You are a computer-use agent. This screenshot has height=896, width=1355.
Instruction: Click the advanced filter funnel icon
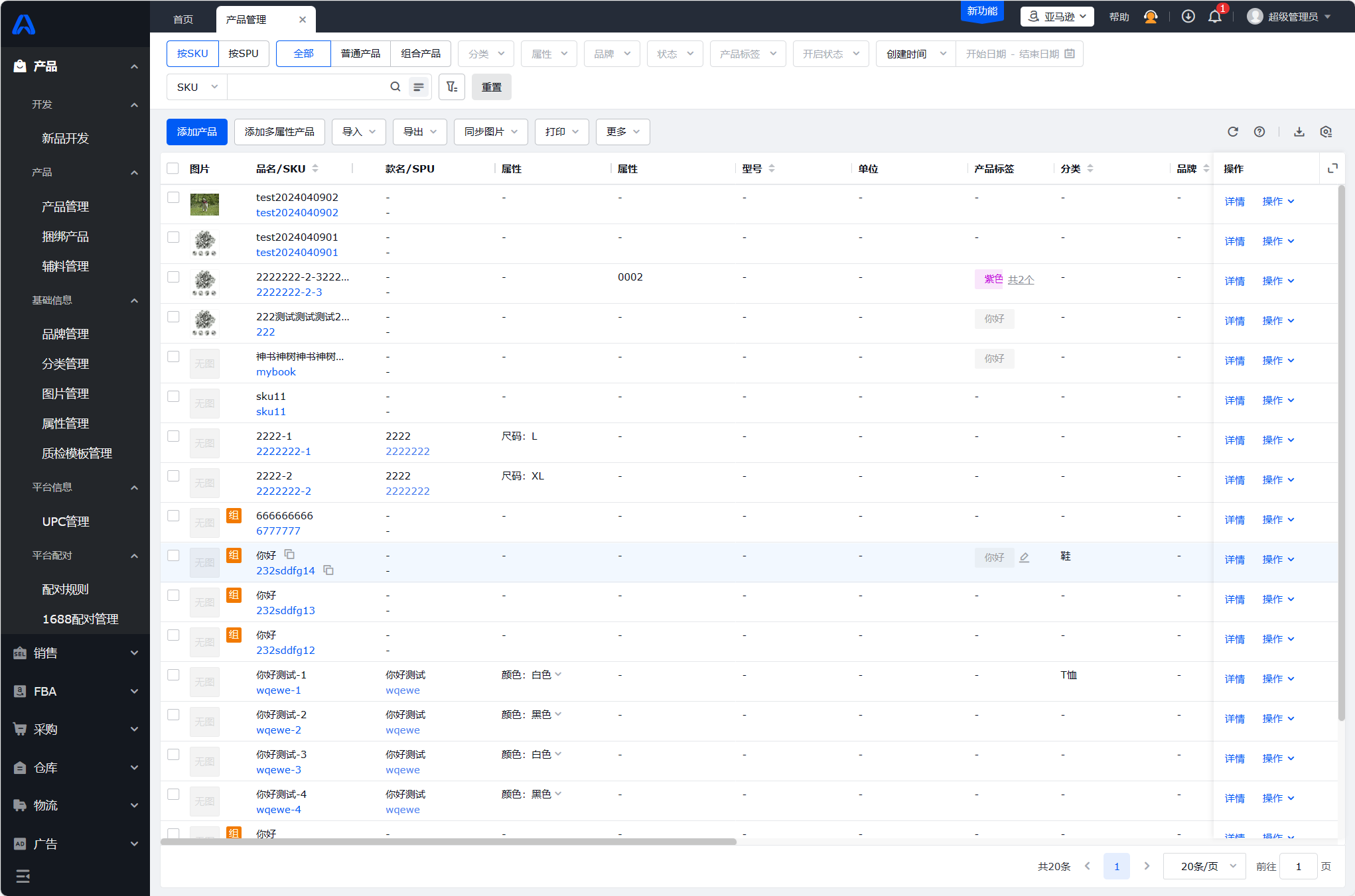click(x=452, y=87)
